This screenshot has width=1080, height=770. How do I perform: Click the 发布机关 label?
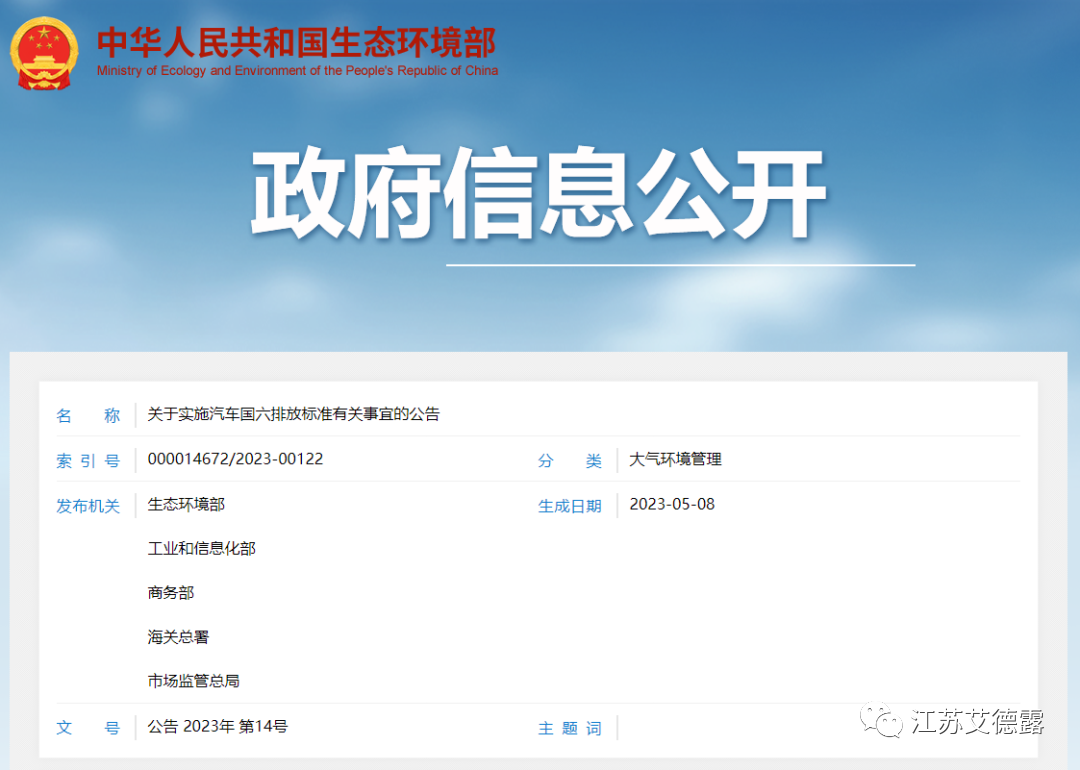click(x=88, y=505)
